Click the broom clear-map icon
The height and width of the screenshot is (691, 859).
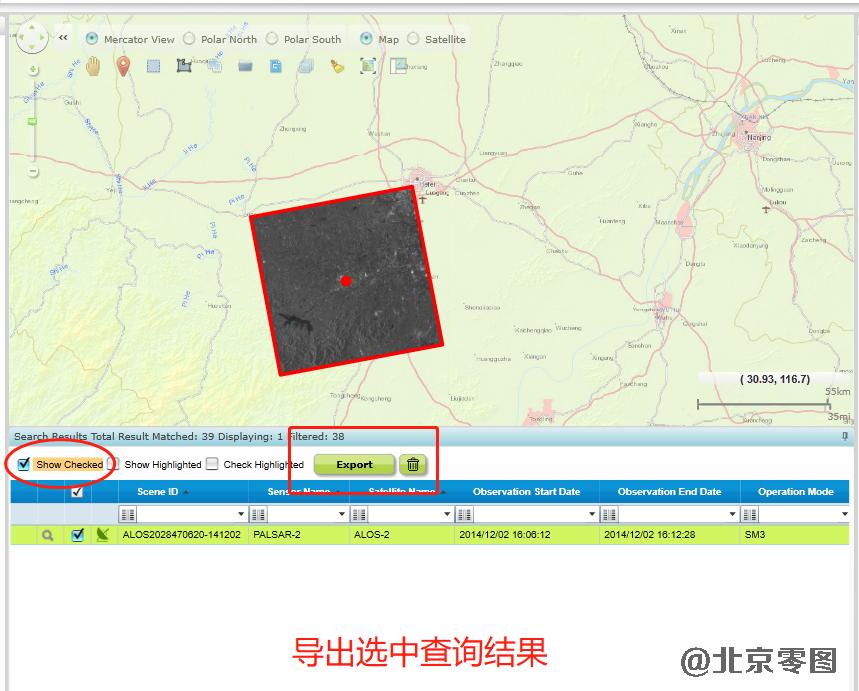click(x=337, y=66)
